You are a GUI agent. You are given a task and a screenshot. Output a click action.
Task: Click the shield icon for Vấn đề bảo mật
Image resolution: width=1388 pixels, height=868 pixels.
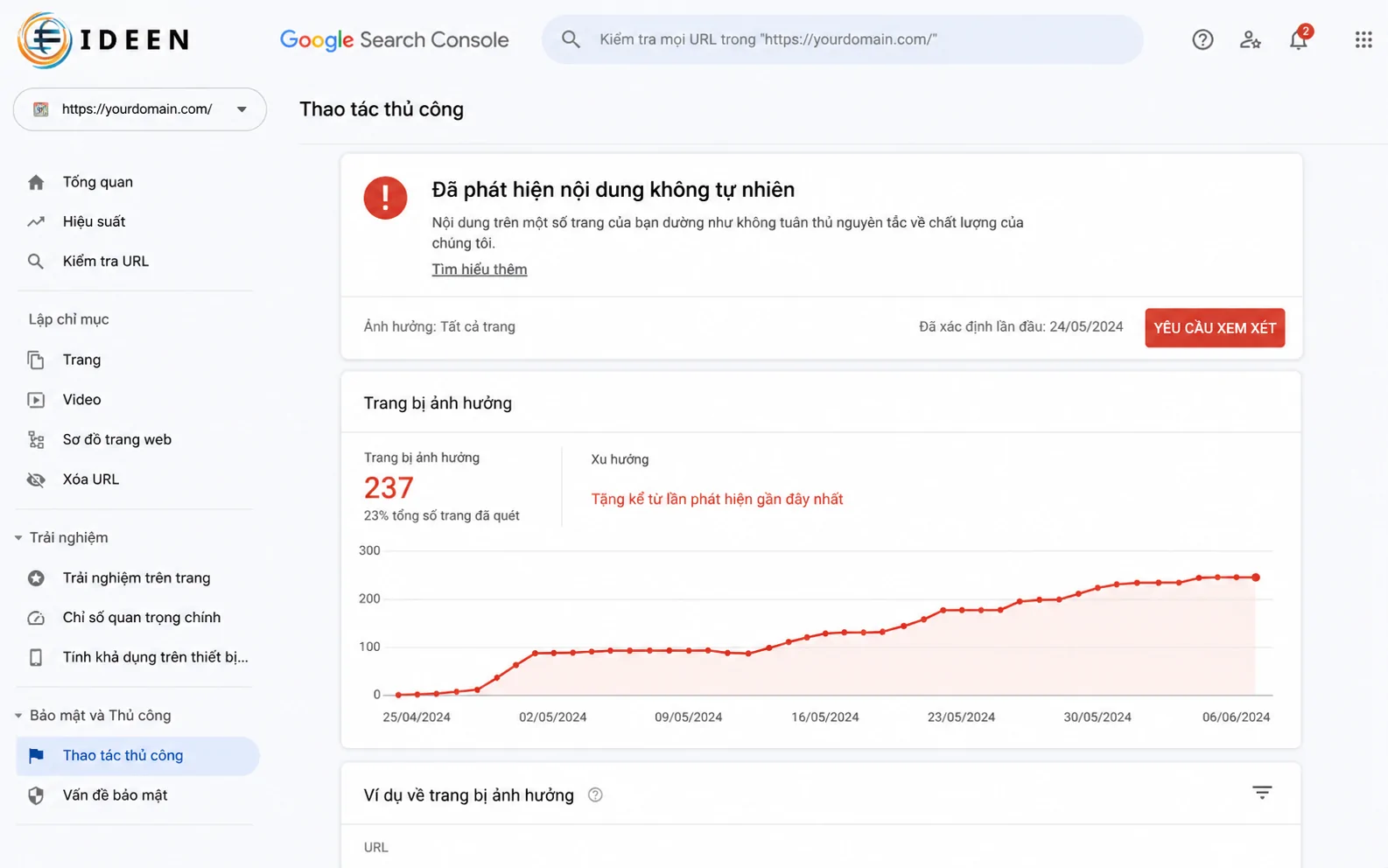pos(36,795)
